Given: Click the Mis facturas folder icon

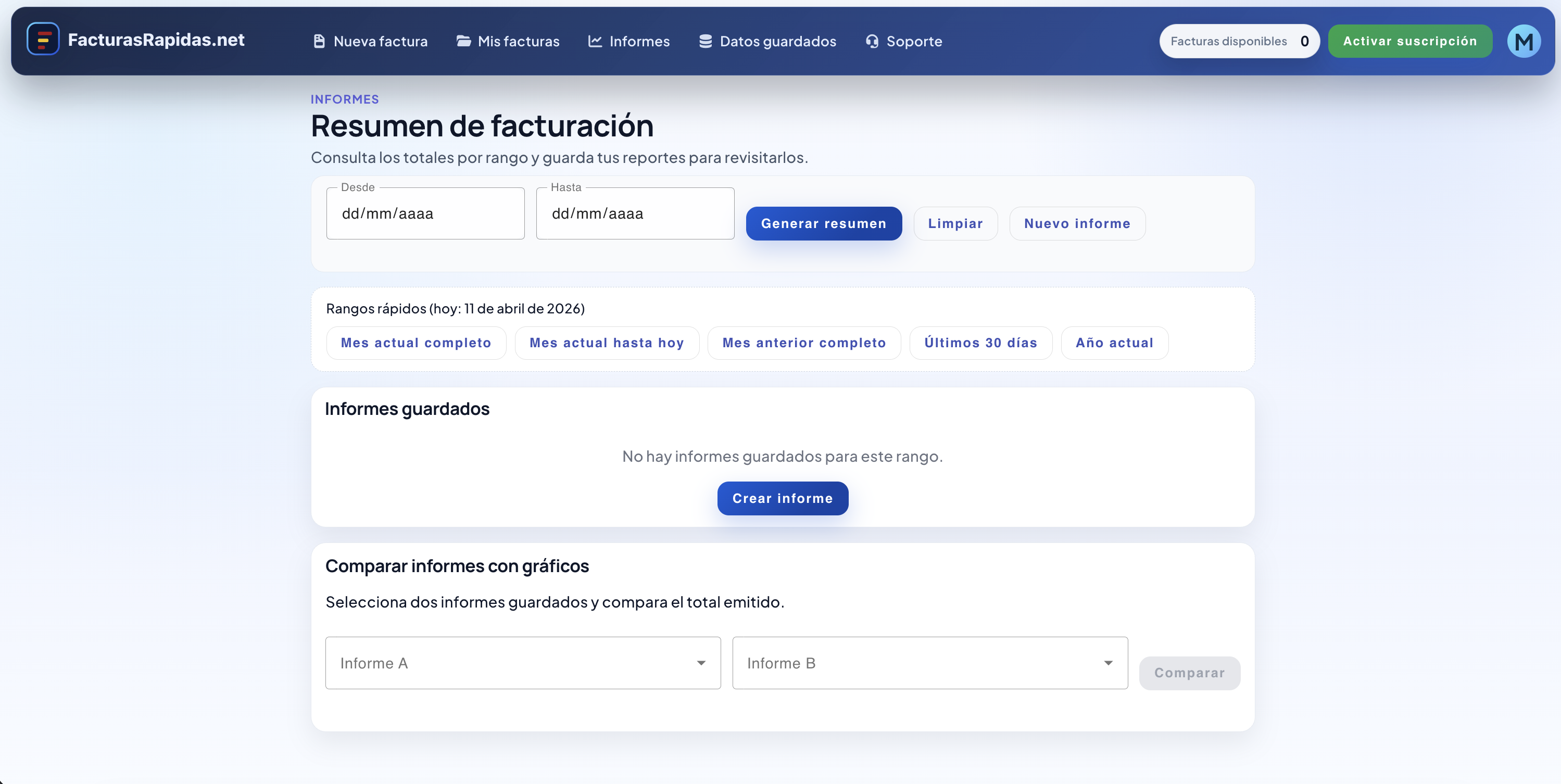Looking at the screenshot, I should 463,41.
